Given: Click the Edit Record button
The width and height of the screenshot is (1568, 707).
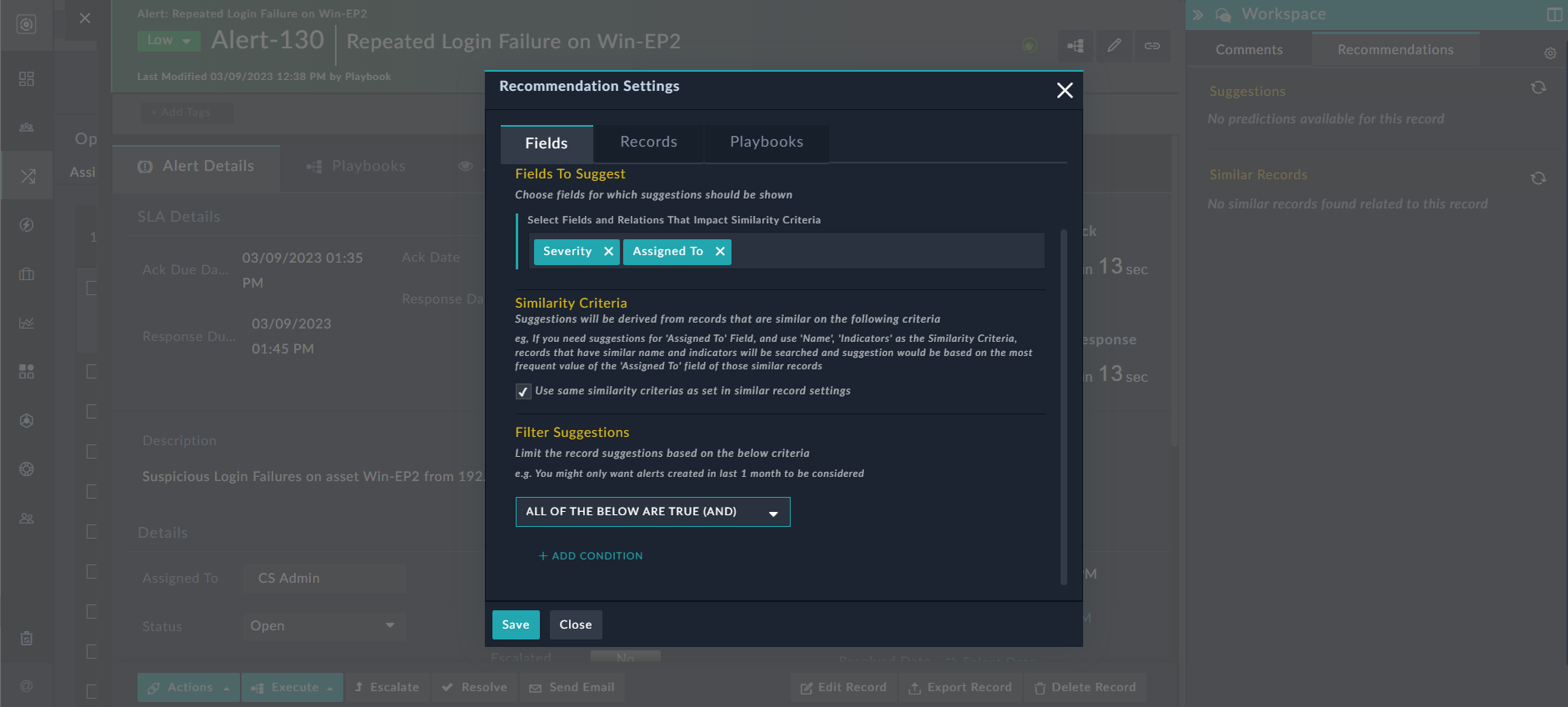Looking at the screenshot, I should point(844,688).
